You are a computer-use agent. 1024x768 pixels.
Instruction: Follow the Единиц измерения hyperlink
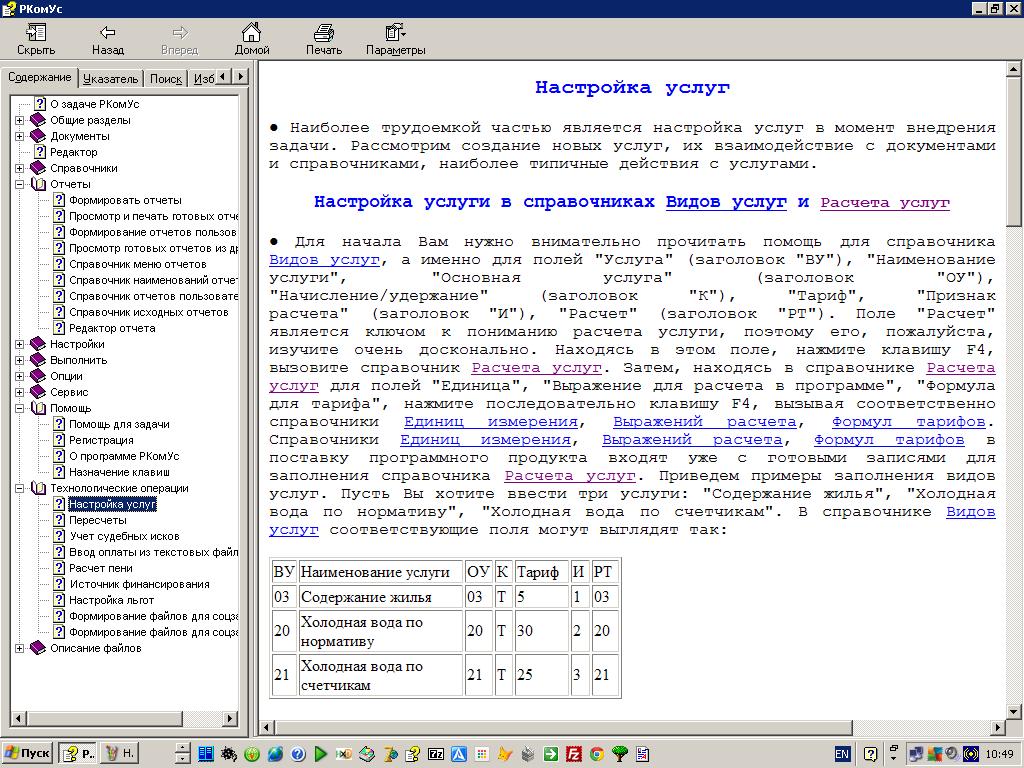(x=490, y=422)
